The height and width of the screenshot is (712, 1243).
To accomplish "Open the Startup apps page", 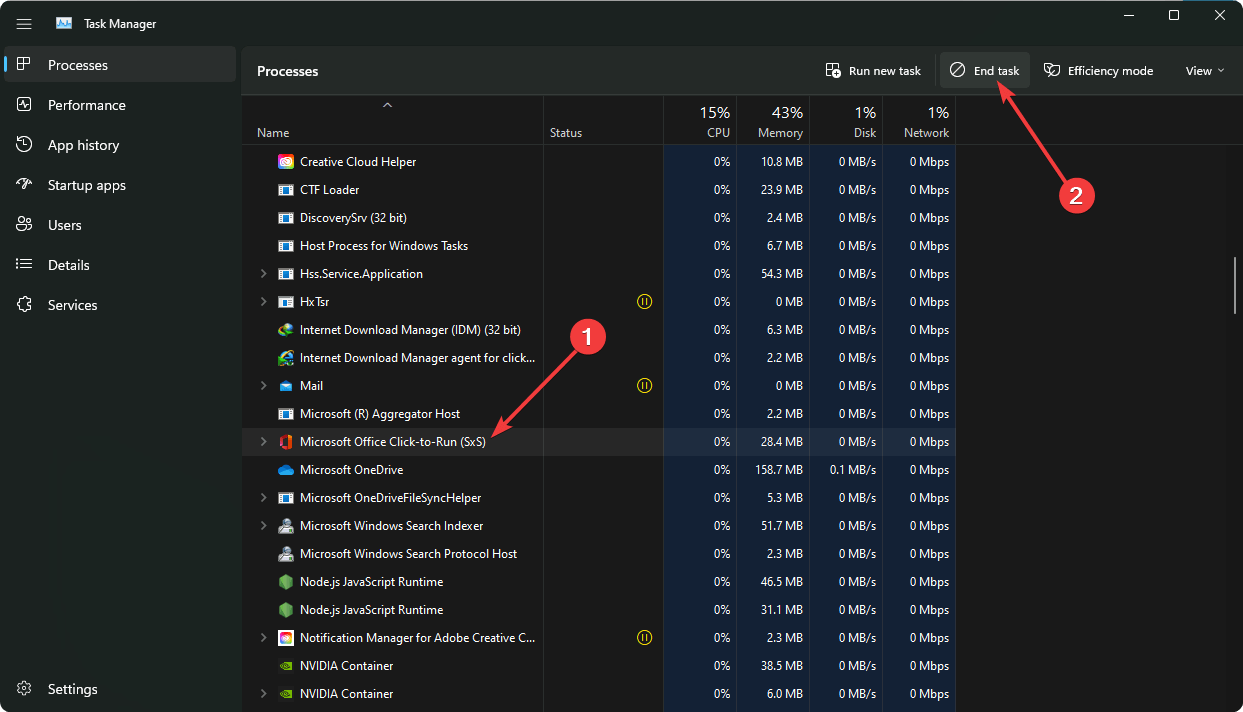I will click(120, 185).
